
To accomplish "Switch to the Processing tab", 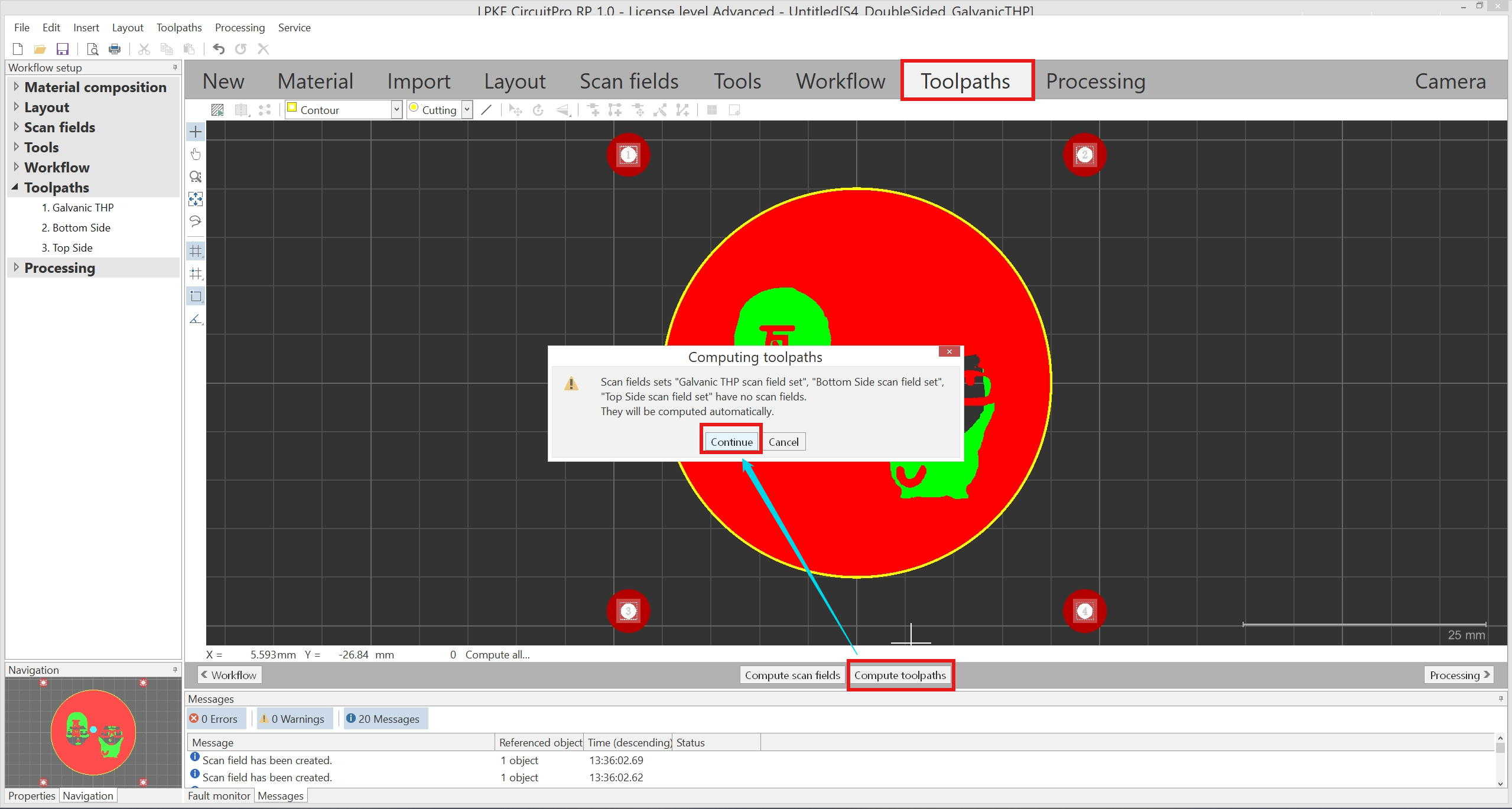I will pos(1095,81).
